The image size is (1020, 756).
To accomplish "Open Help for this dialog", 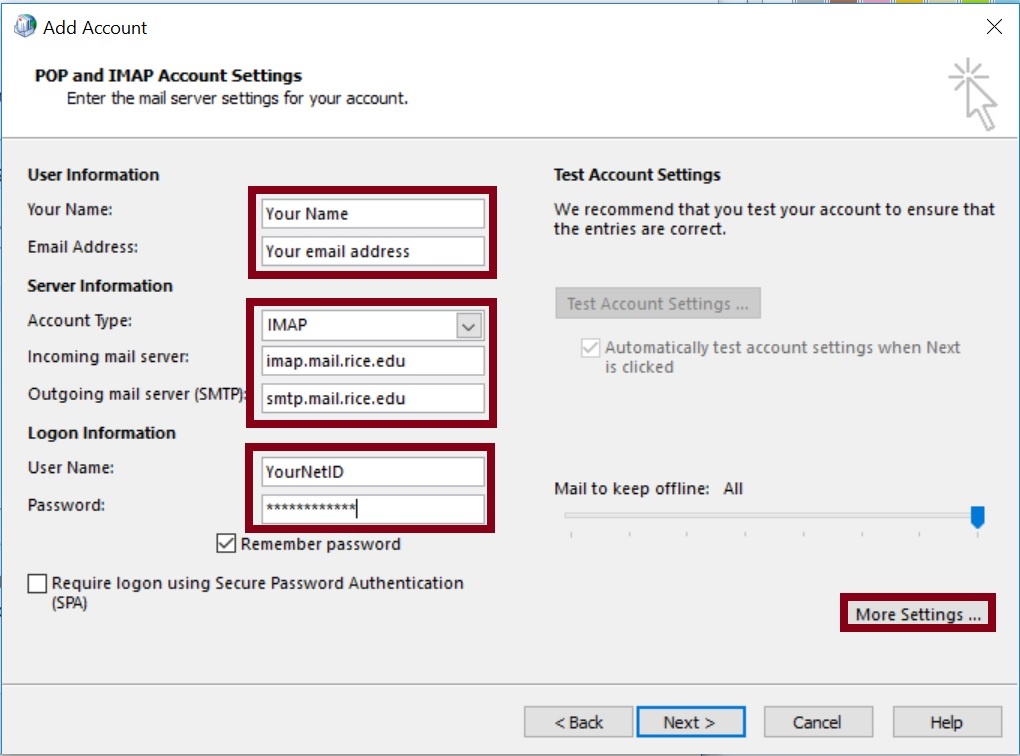I will point(946,722).
